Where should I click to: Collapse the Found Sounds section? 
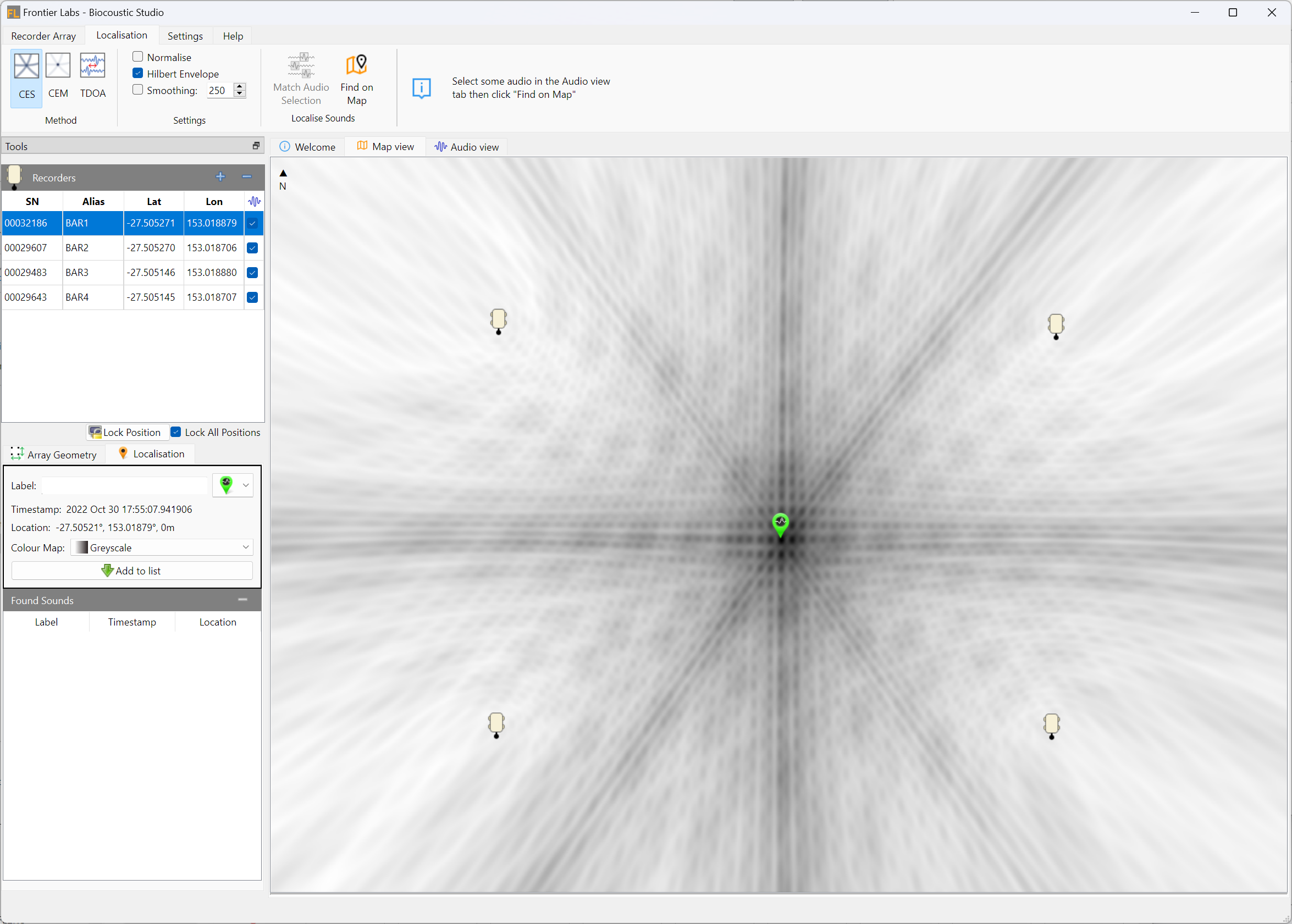[x=243, y=600]
